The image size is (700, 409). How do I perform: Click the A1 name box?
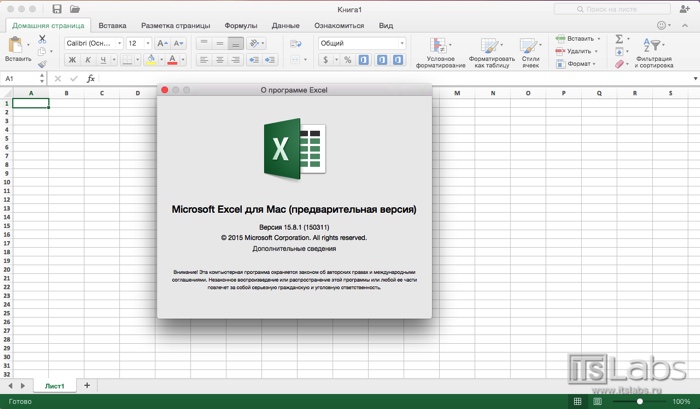[21, 79]
